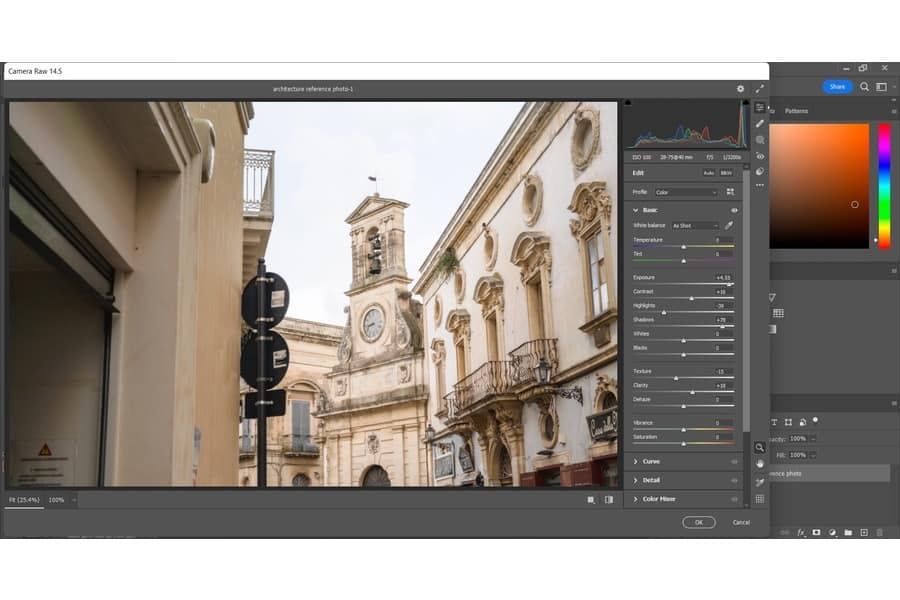The image size is (900, 600).
Task: Toggle Color Mixer panel visibility eye
Action: [x=734, y=500]
